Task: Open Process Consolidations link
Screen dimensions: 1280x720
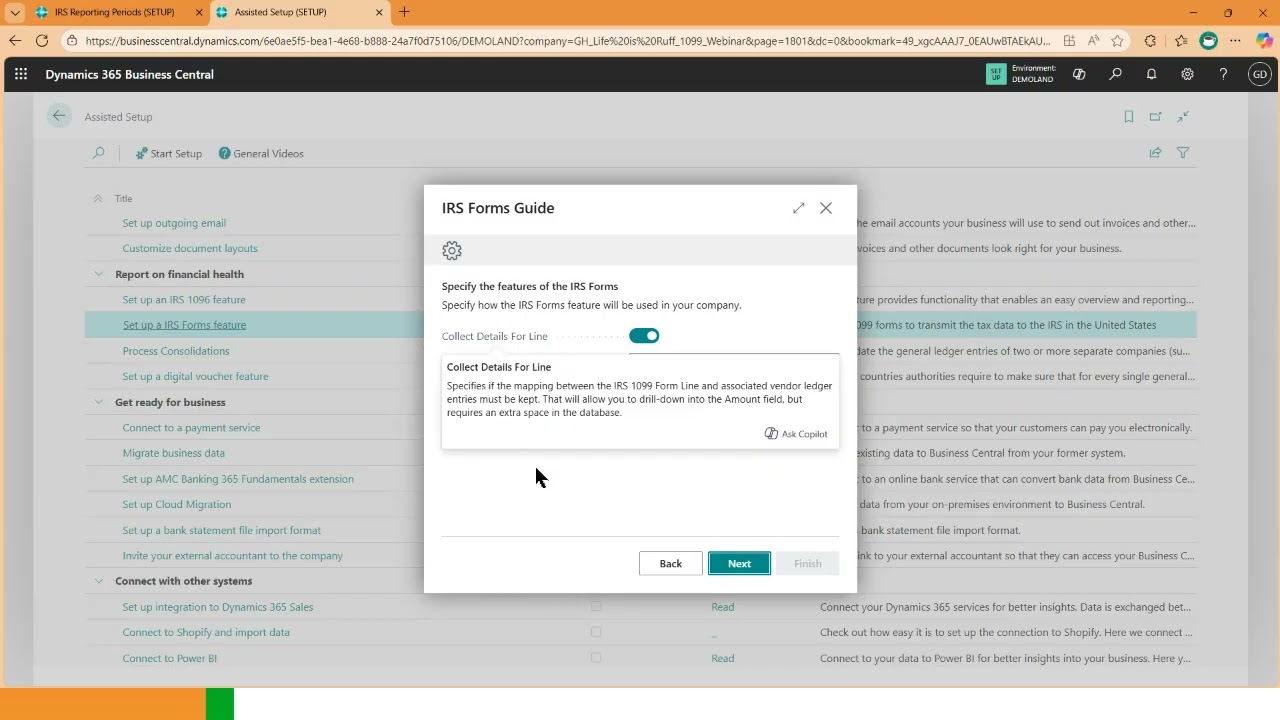Action: coord(176,351)
